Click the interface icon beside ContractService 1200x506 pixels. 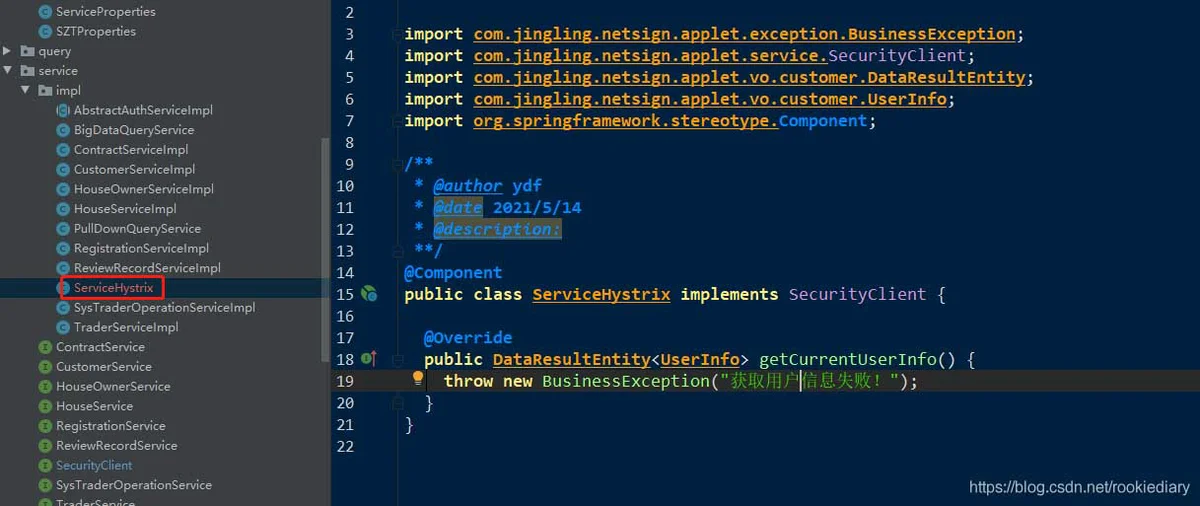click(x=45, y=347)
